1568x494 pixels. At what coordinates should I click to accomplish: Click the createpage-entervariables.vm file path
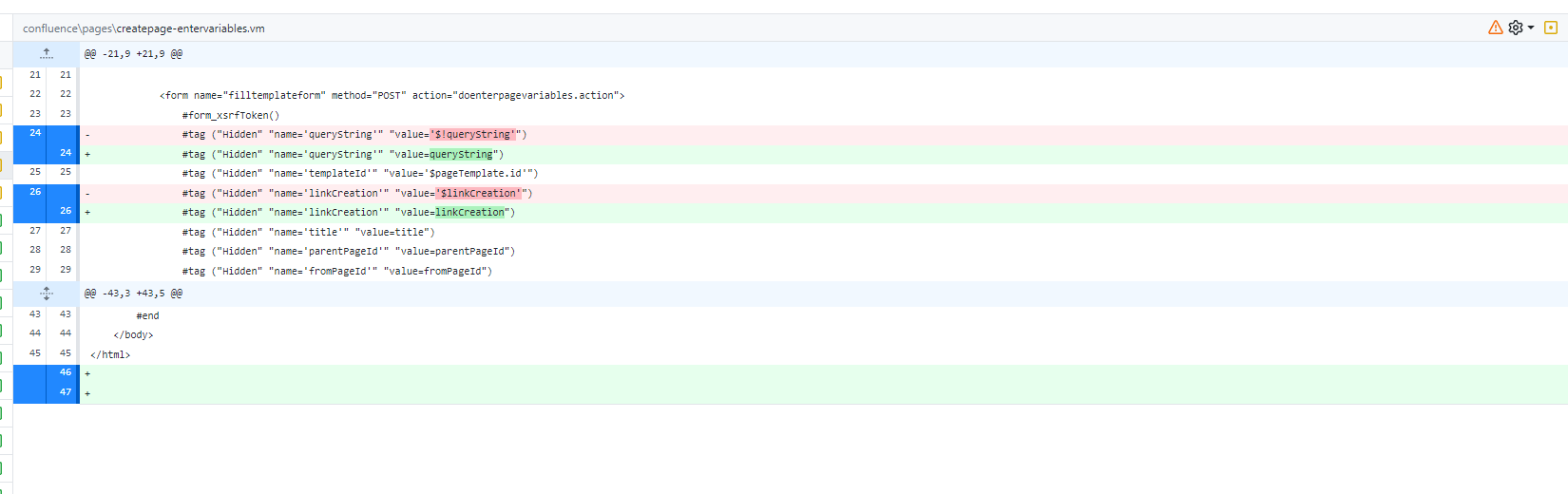[x=143, y=28]
